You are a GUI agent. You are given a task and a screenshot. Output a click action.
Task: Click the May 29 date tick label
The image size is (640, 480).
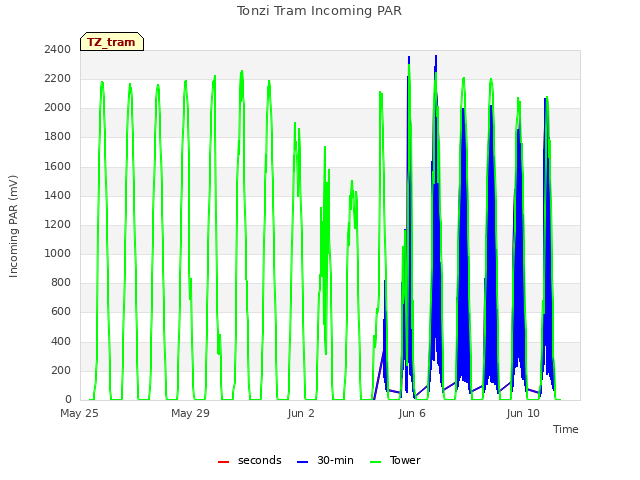coord(190,413)
